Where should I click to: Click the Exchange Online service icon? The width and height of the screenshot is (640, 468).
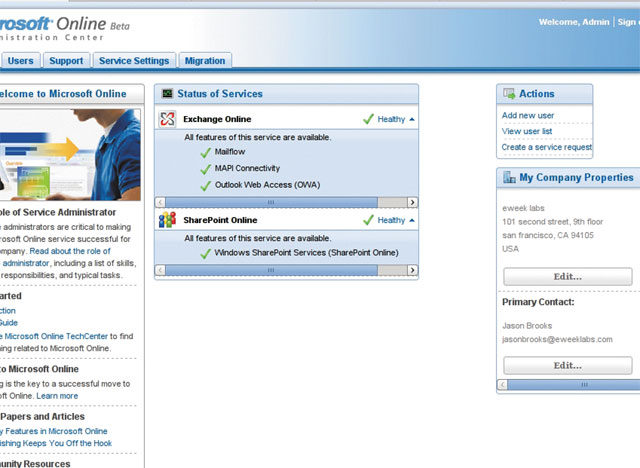(167, 119)
